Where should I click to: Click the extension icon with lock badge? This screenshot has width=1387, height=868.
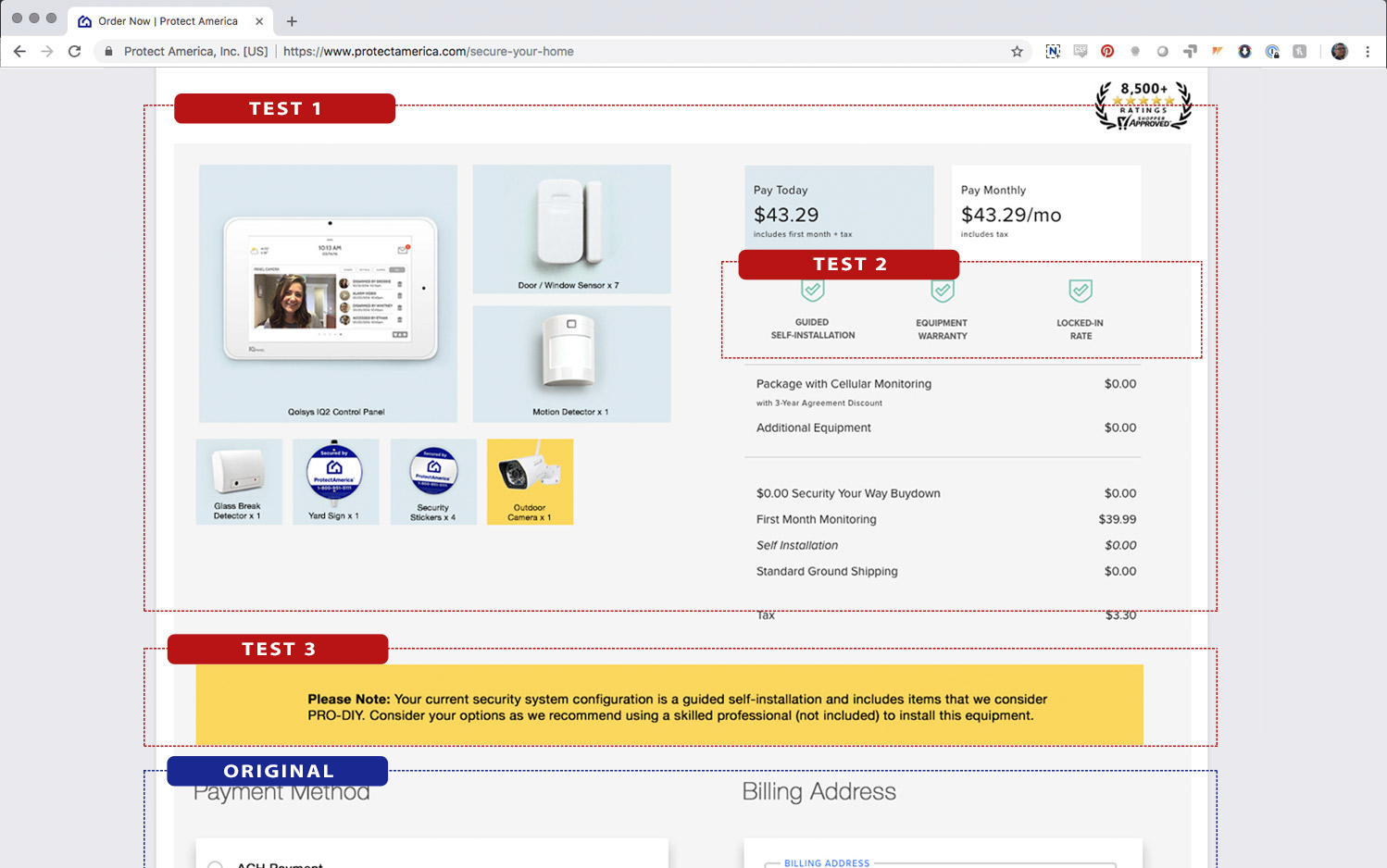pyautogui.click(x=1272, y=52)
